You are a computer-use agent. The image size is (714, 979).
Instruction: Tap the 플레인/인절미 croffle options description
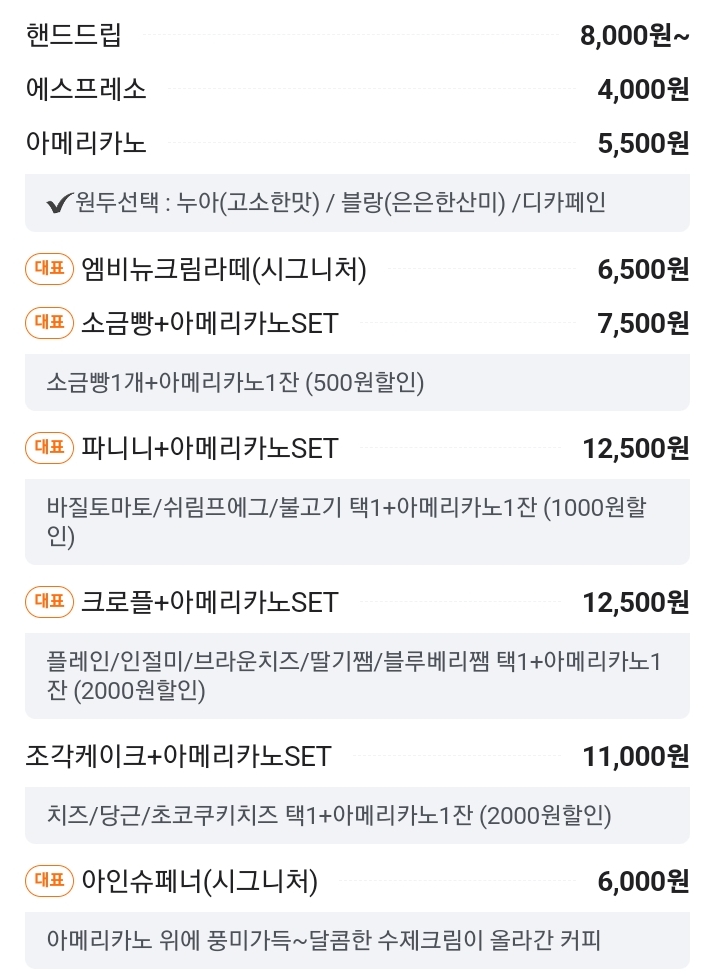click(357, 676)
